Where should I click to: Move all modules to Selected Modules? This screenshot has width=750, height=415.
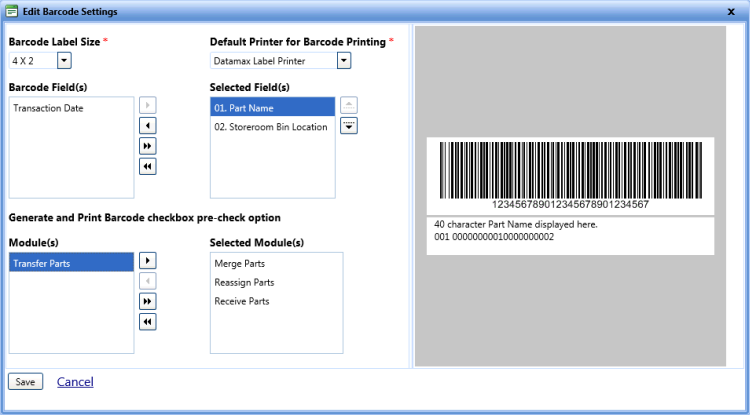pos(148,302)
